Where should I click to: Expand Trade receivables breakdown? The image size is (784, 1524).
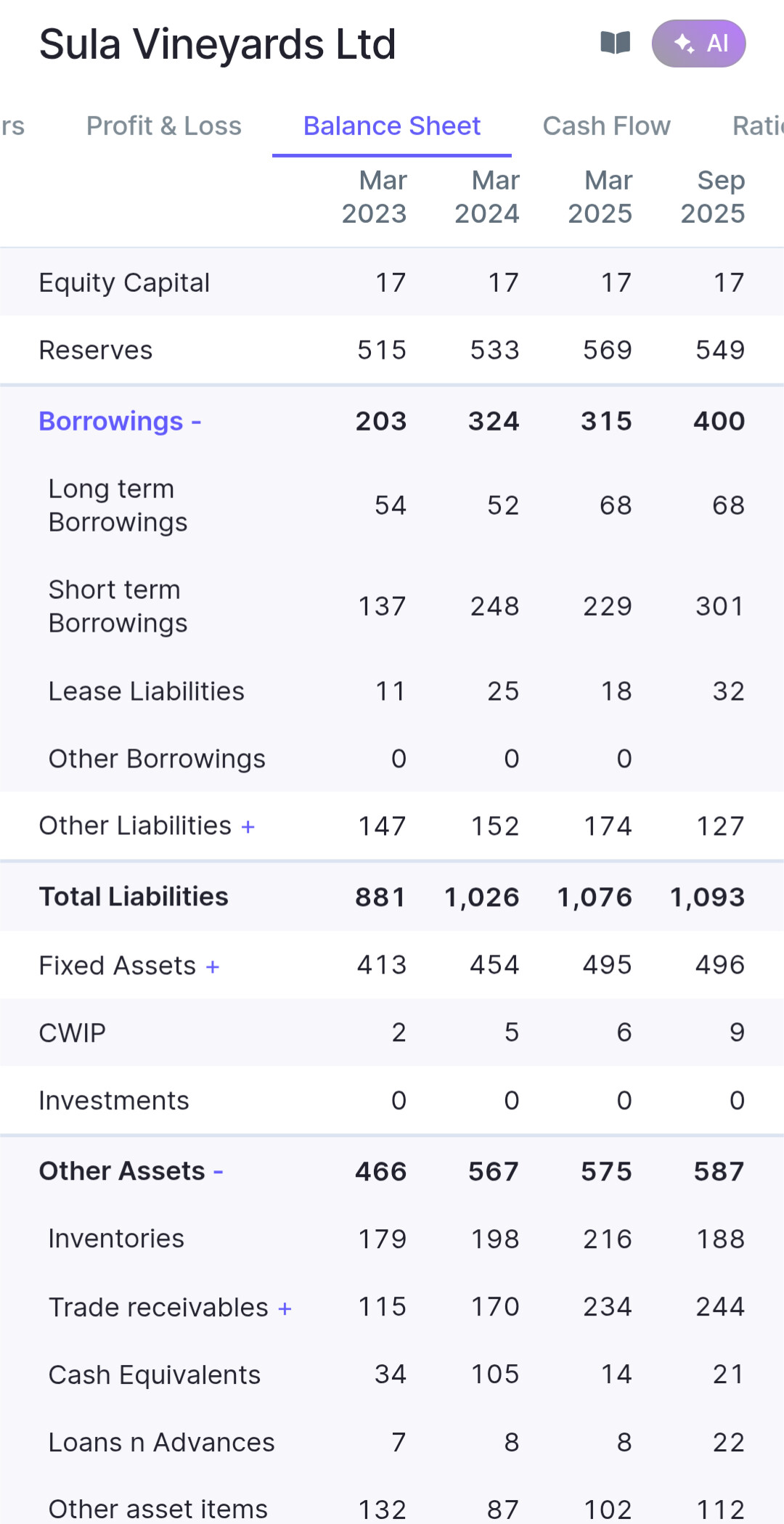[x=285, y=1308]
